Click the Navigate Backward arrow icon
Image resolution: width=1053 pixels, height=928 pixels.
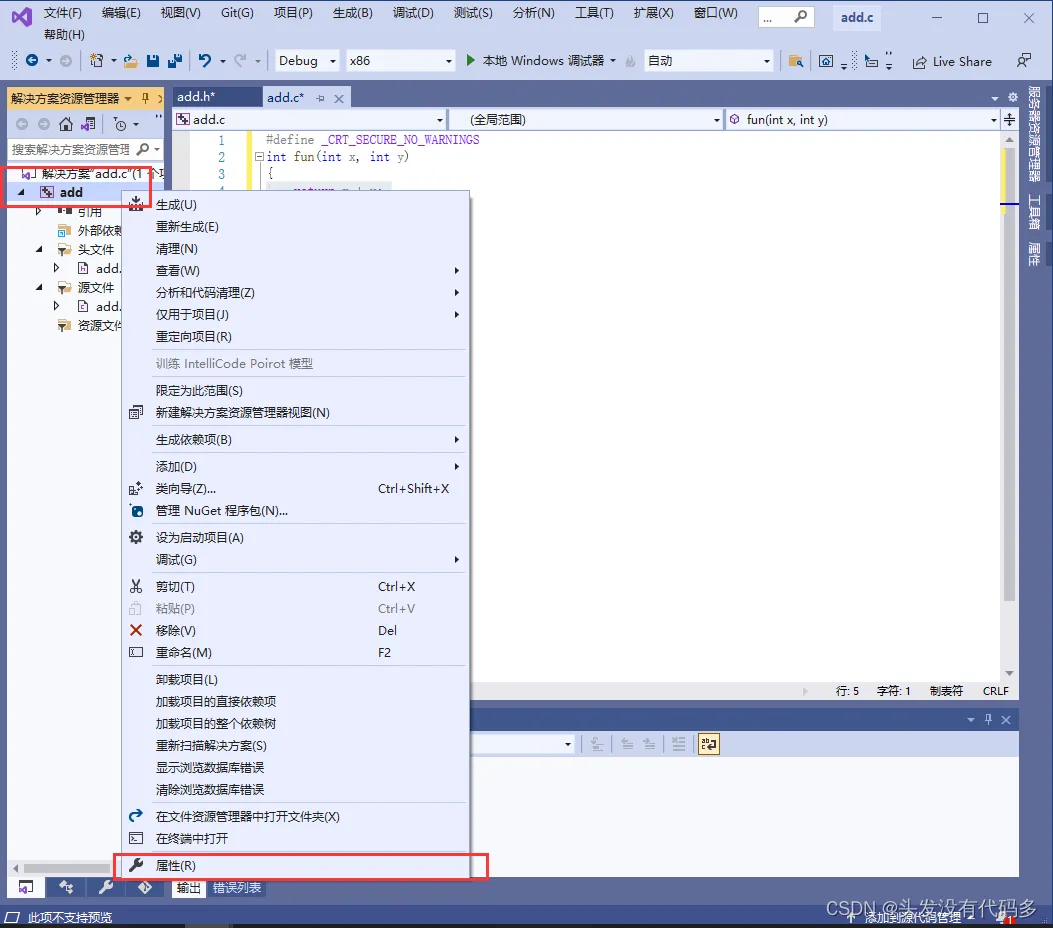tap(32, 61)
